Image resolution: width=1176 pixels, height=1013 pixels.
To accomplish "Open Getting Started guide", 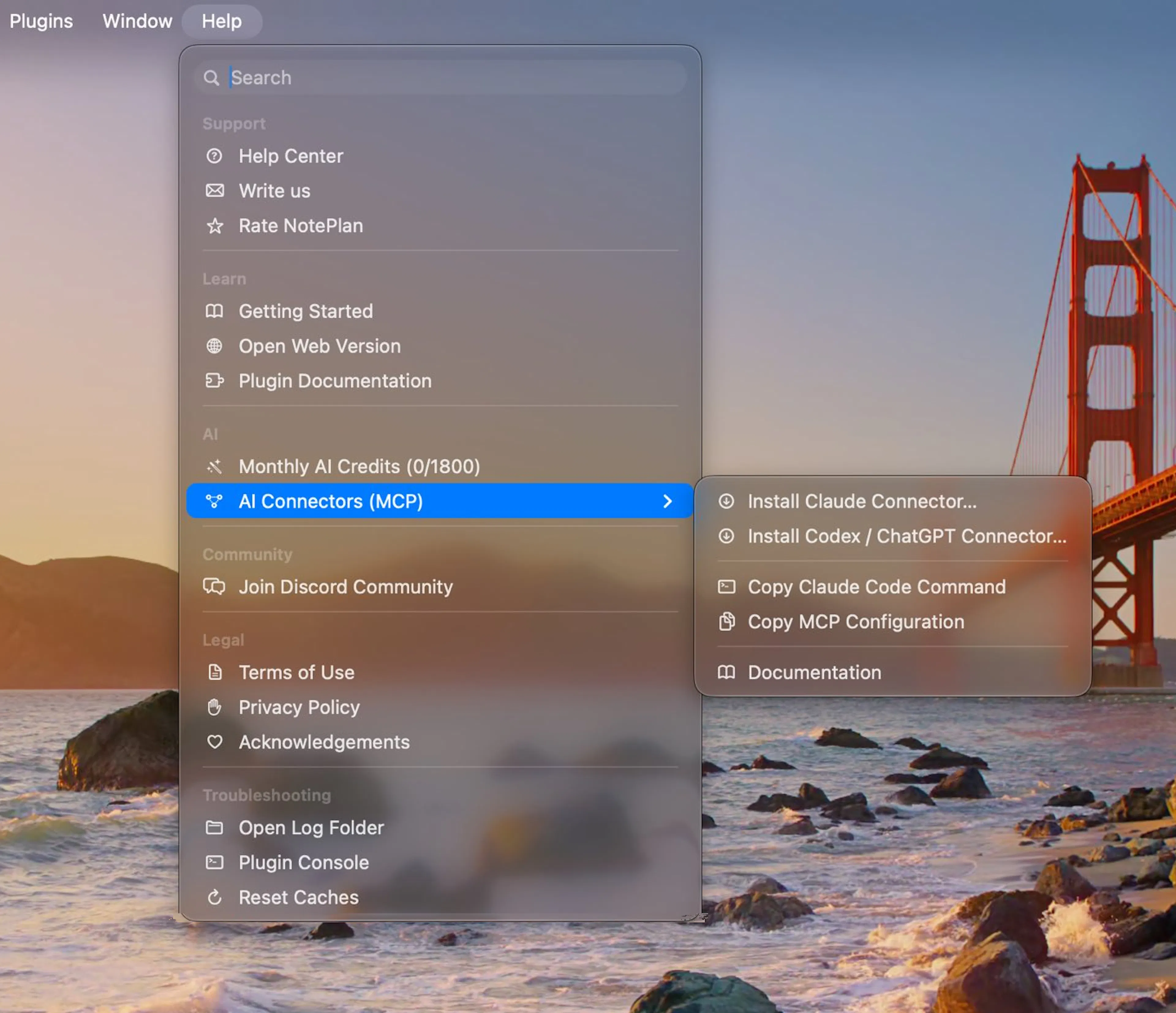I will (x=440, y=311).
